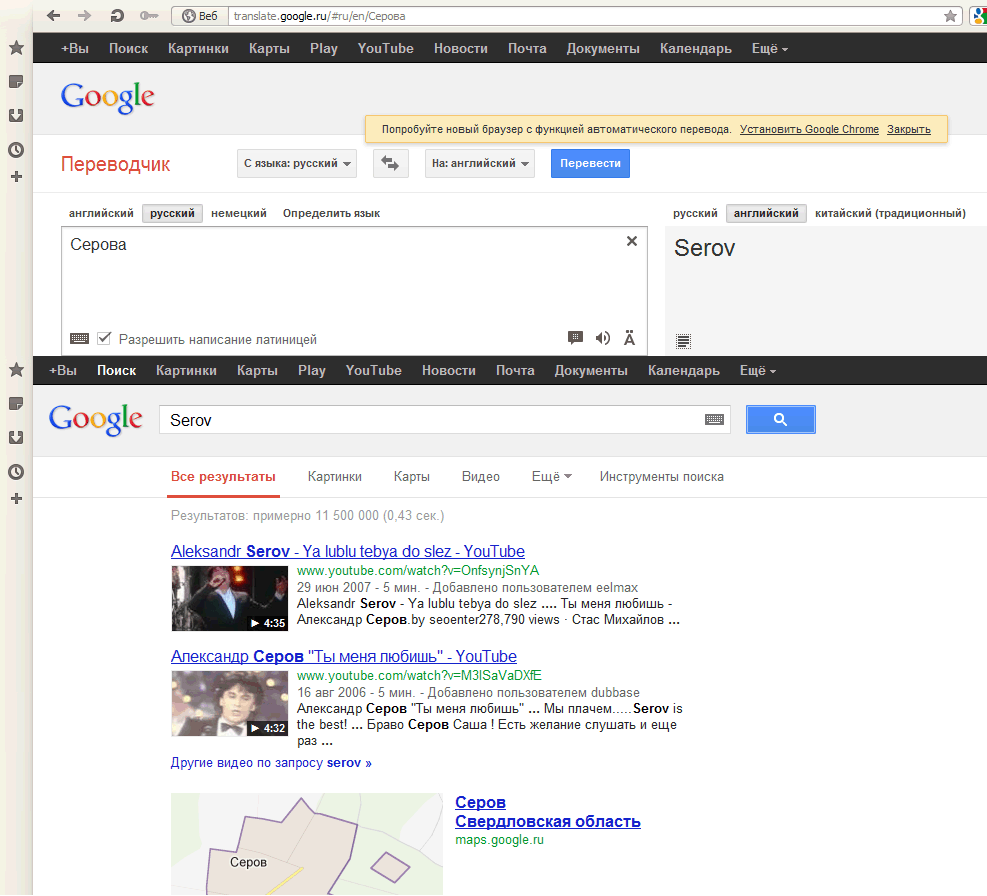
Task: Click the speech bubble icon under source text
Action: tap(575, 338)
